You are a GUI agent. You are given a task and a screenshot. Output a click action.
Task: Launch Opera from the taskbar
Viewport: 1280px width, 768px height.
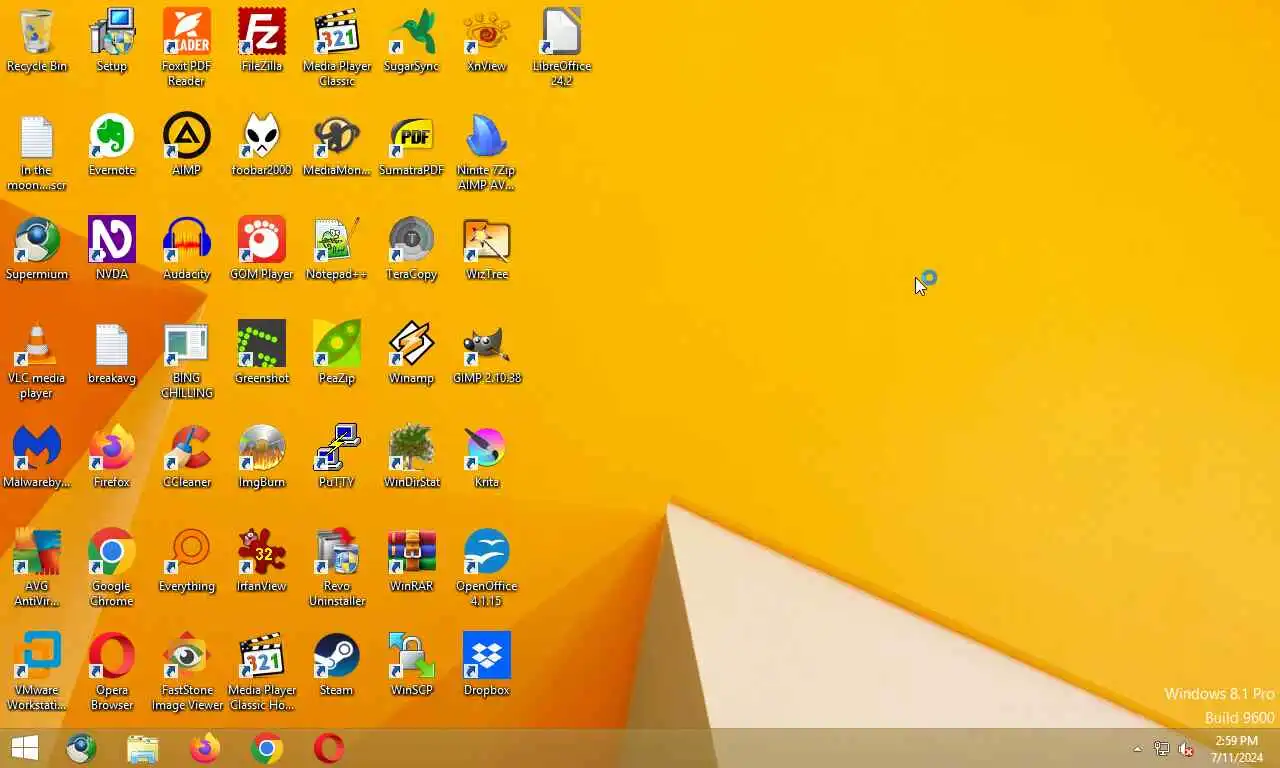(329, 748)
